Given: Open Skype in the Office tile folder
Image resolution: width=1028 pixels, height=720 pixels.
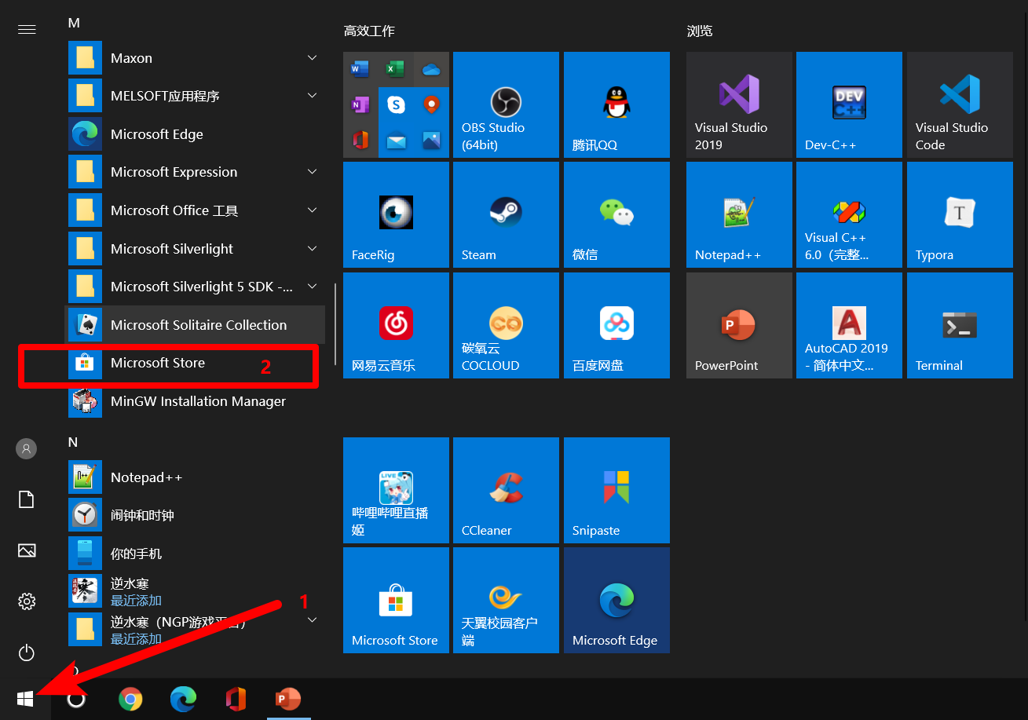Looking at the screenshot, I should click(395, 104).
